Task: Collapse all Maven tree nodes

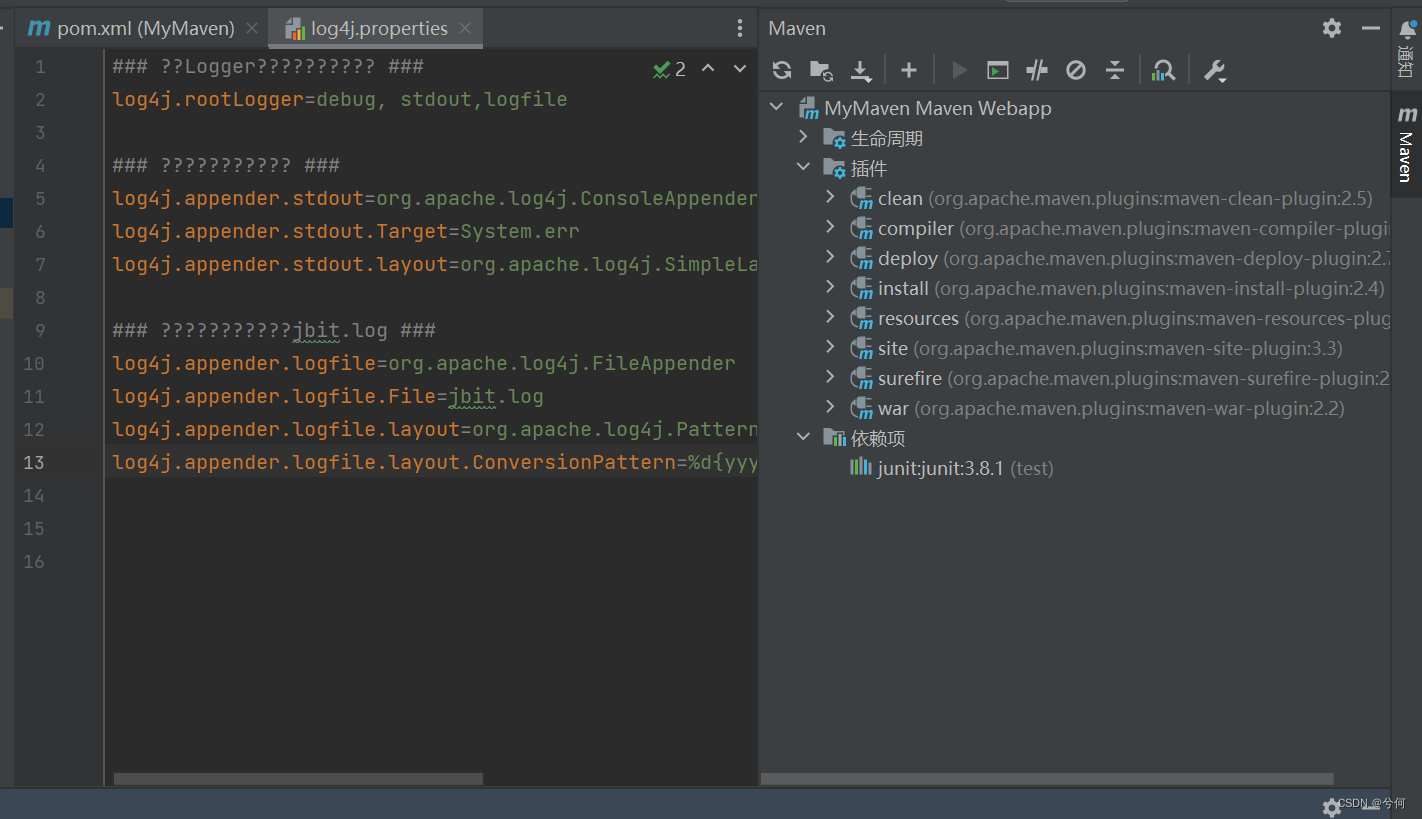Action: click(1115, 70)
